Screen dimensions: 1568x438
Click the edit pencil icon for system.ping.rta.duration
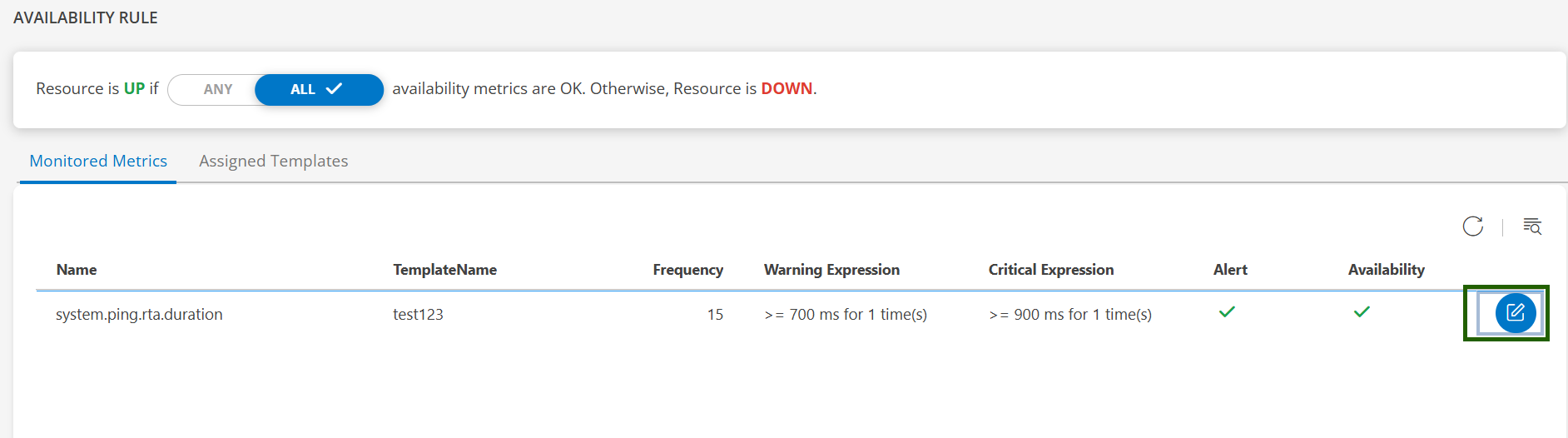[1515, 313]
